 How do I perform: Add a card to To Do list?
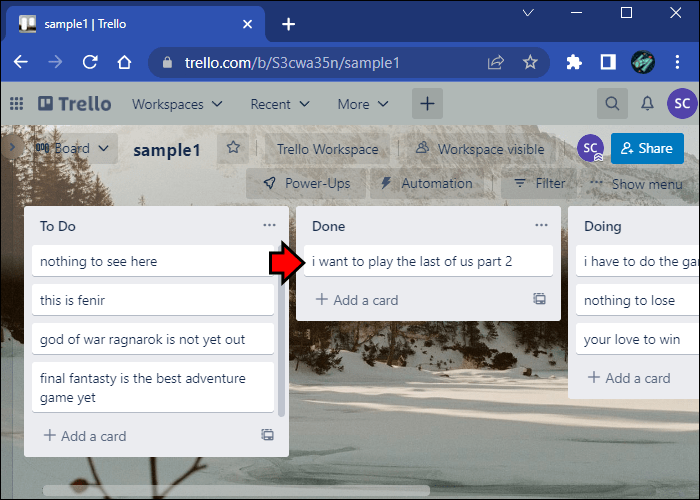[85, 435]
